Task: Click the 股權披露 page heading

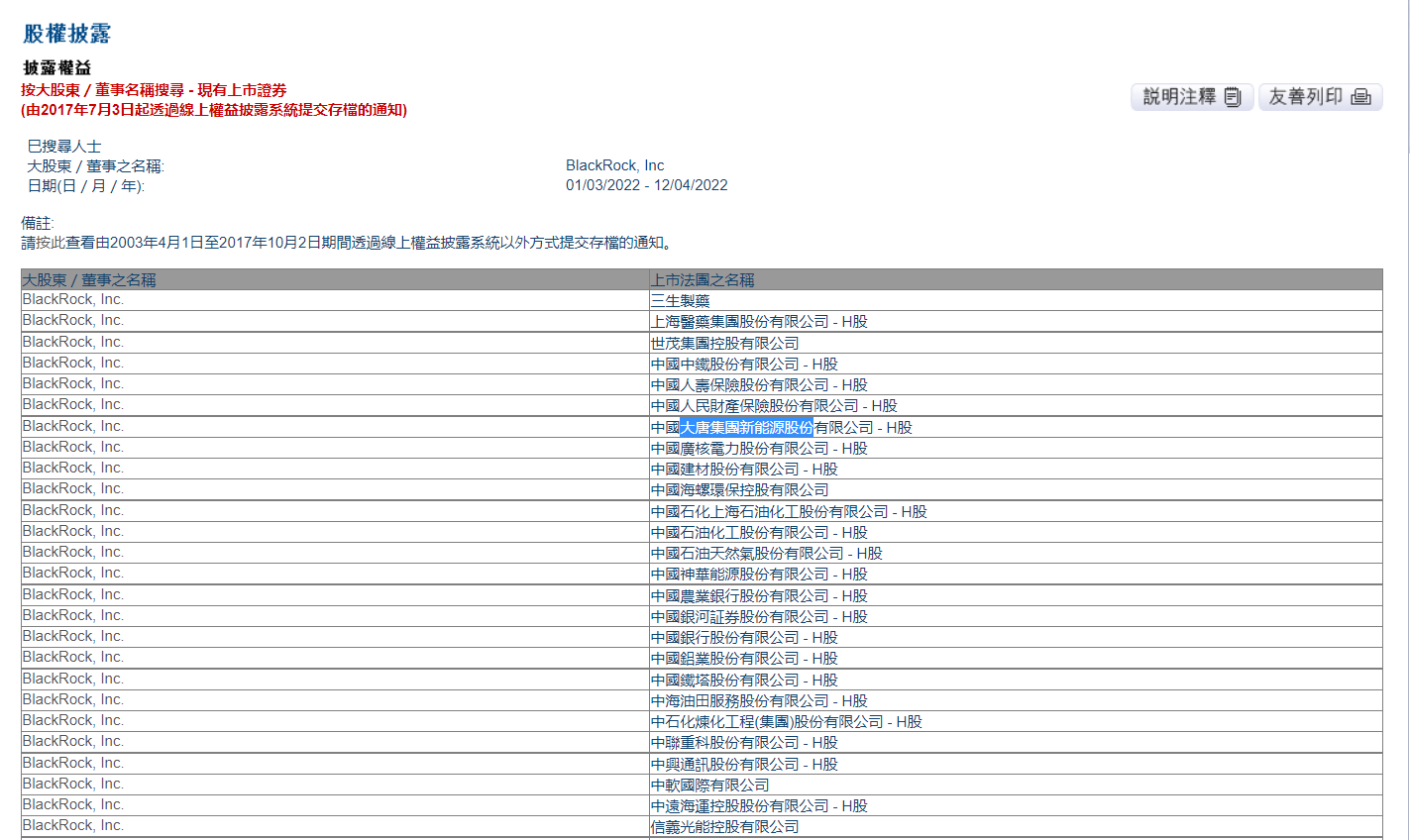Action: [66, 34]
